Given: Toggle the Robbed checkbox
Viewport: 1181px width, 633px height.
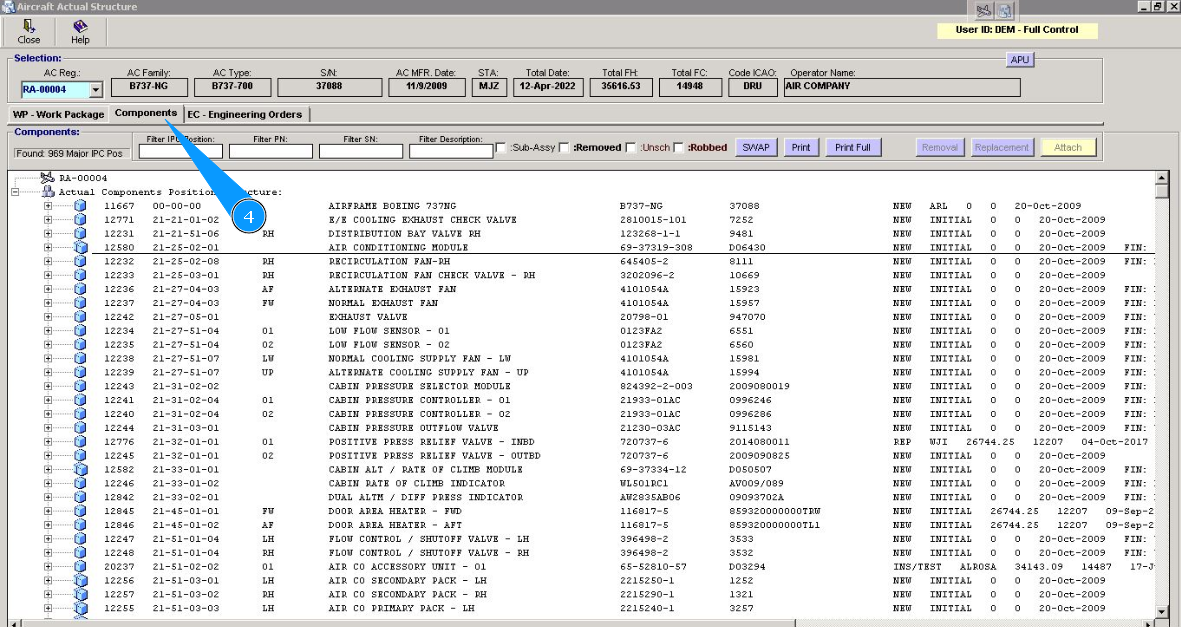Looking at the screenshot, I should point(680,148).
